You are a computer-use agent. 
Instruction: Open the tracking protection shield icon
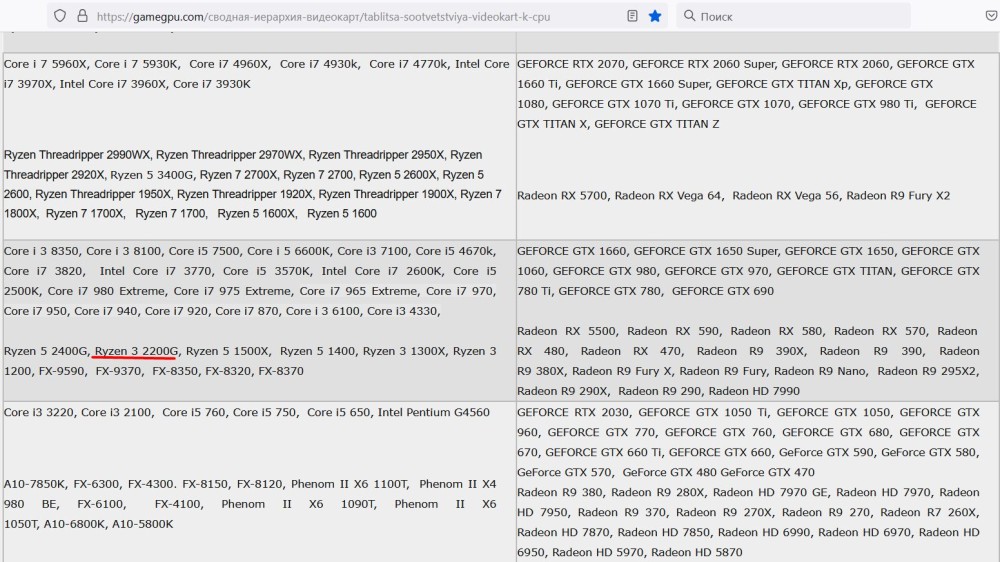pos(60,16)
